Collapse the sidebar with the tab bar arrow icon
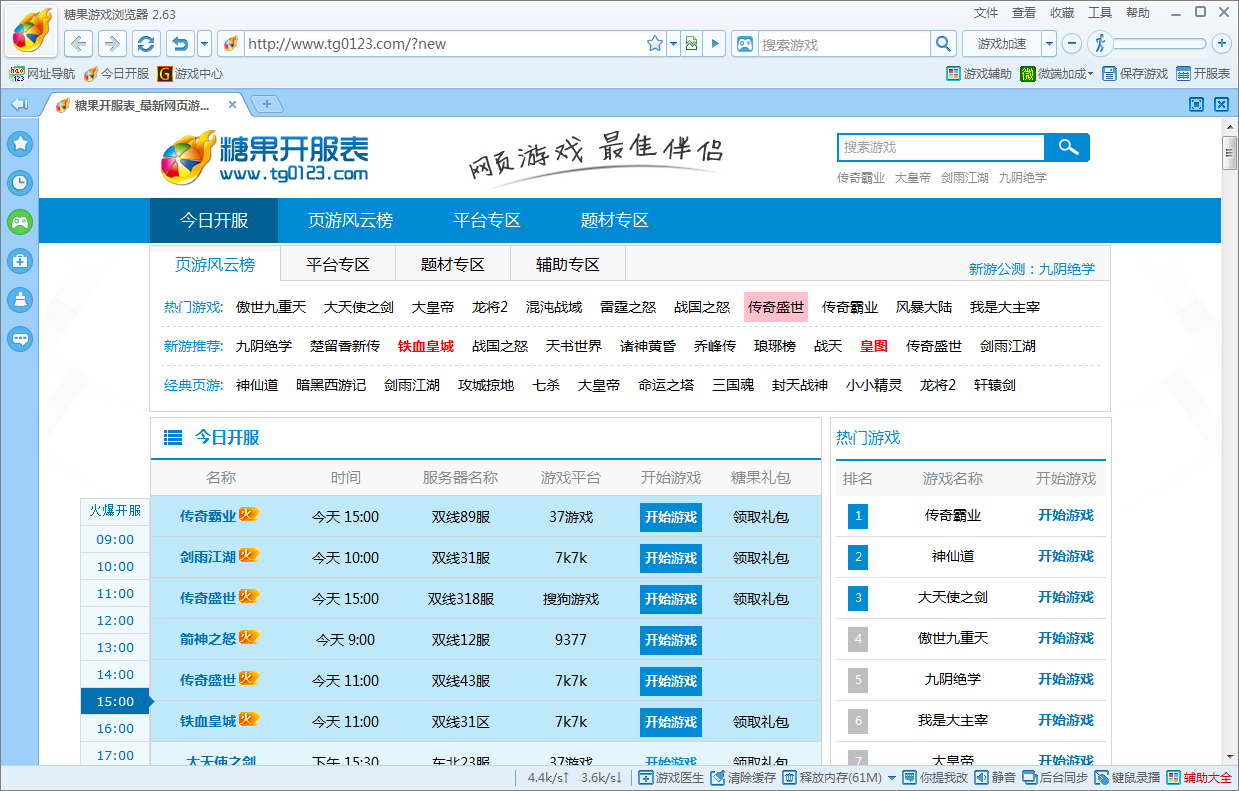 (x=20, y=104)
